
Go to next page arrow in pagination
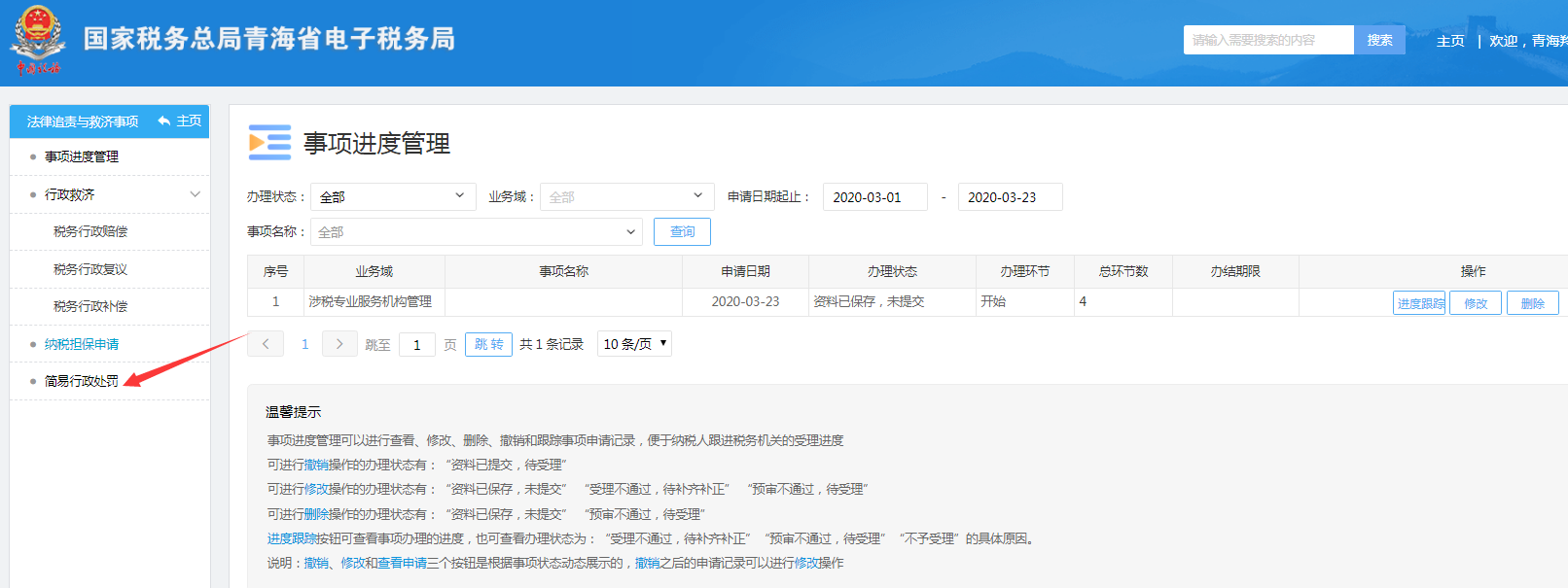click(x=339, y=344)
